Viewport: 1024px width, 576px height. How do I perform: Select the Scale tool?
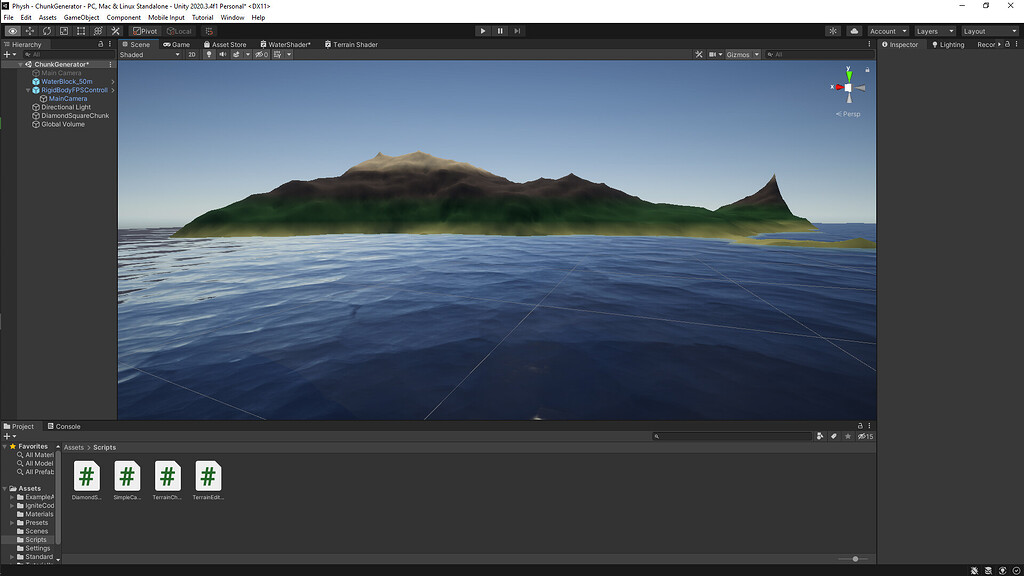[x=62, y=31]
